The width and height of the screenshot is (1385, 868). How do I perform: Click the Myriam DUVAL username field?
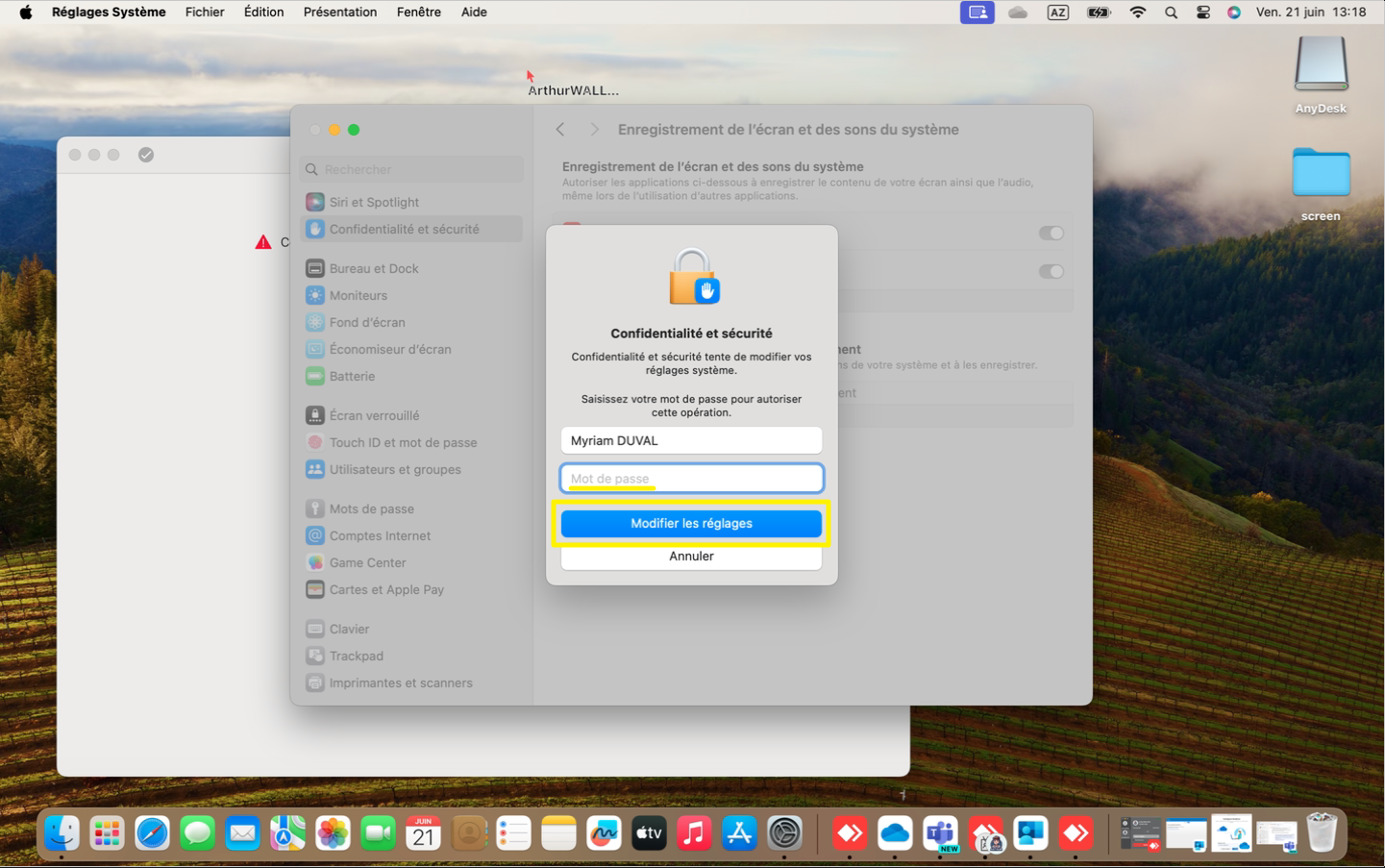point(691,440)
